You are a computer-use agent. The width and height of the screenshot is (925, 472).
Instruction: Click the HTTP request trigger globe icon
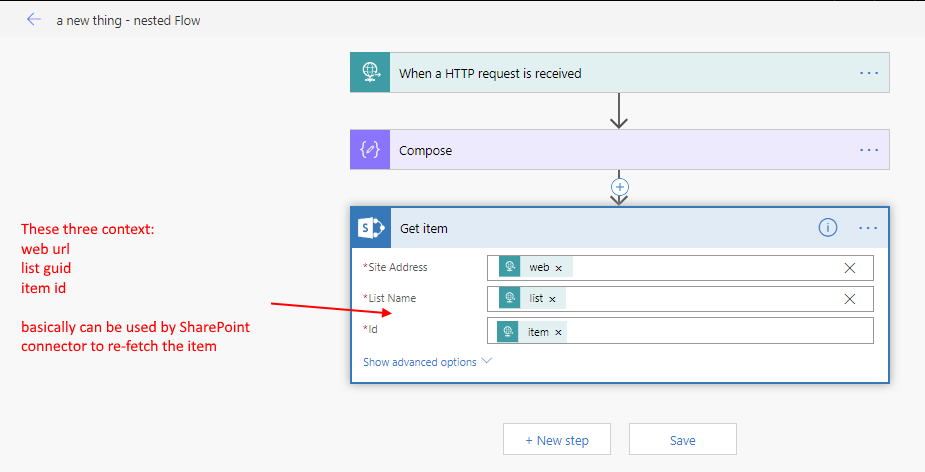[370, 73]
